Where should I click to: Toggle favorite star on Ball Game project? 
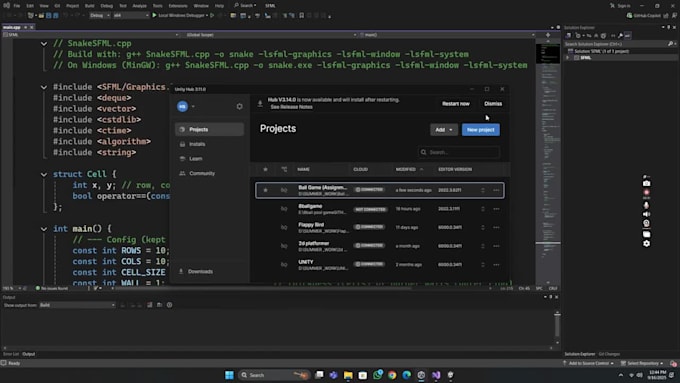pos(265,190)
